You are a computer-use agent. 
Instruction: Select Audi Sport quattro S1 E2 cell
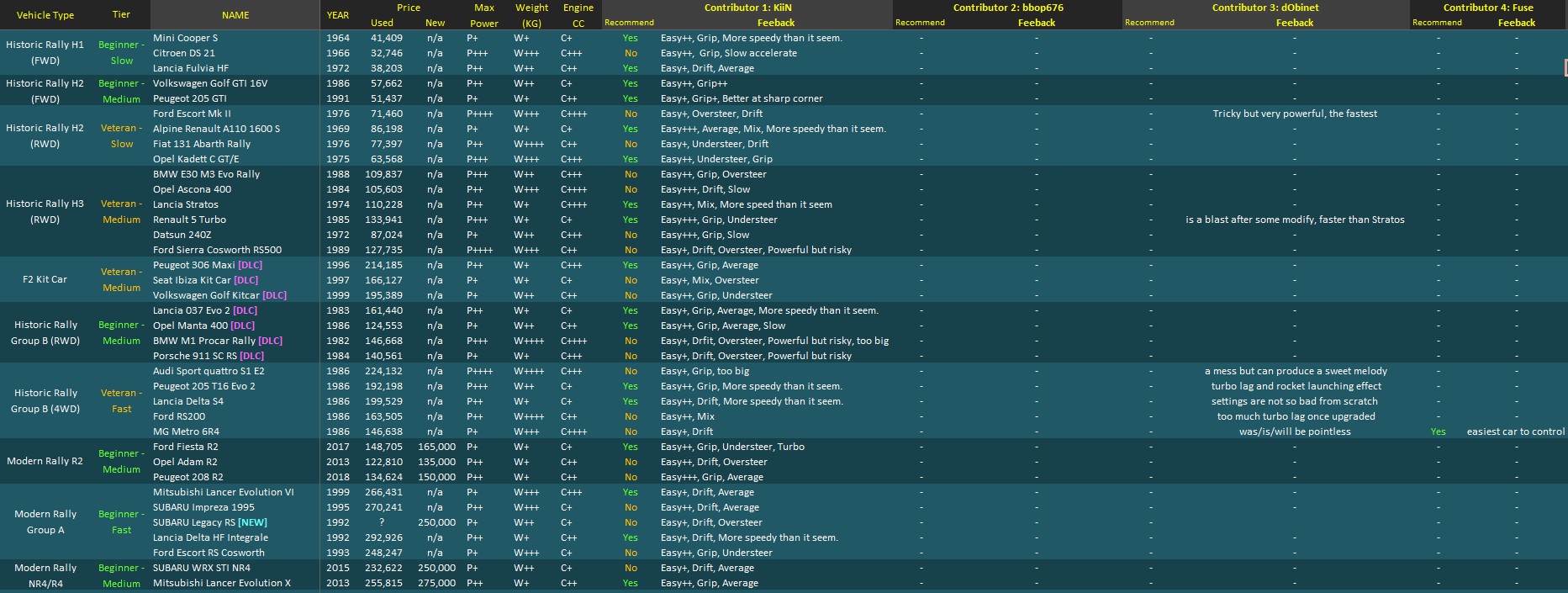235,371
